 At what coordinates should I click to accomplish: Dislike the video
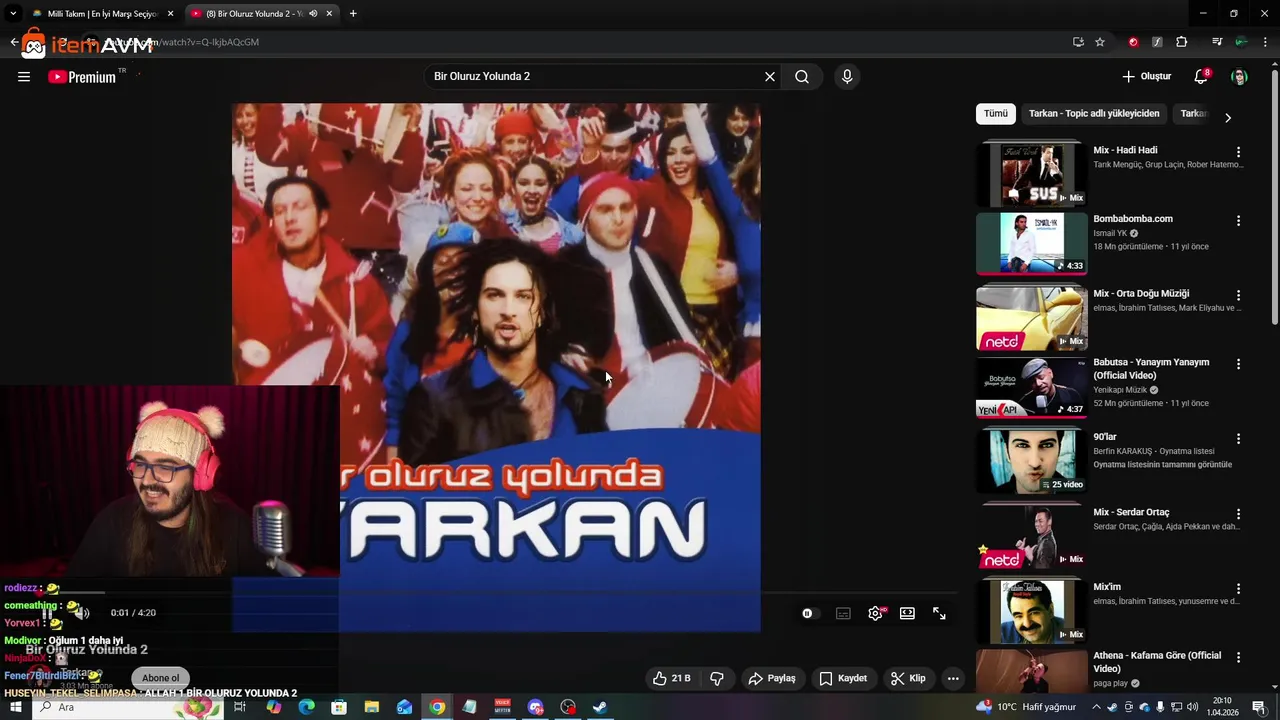pos(717,679)
